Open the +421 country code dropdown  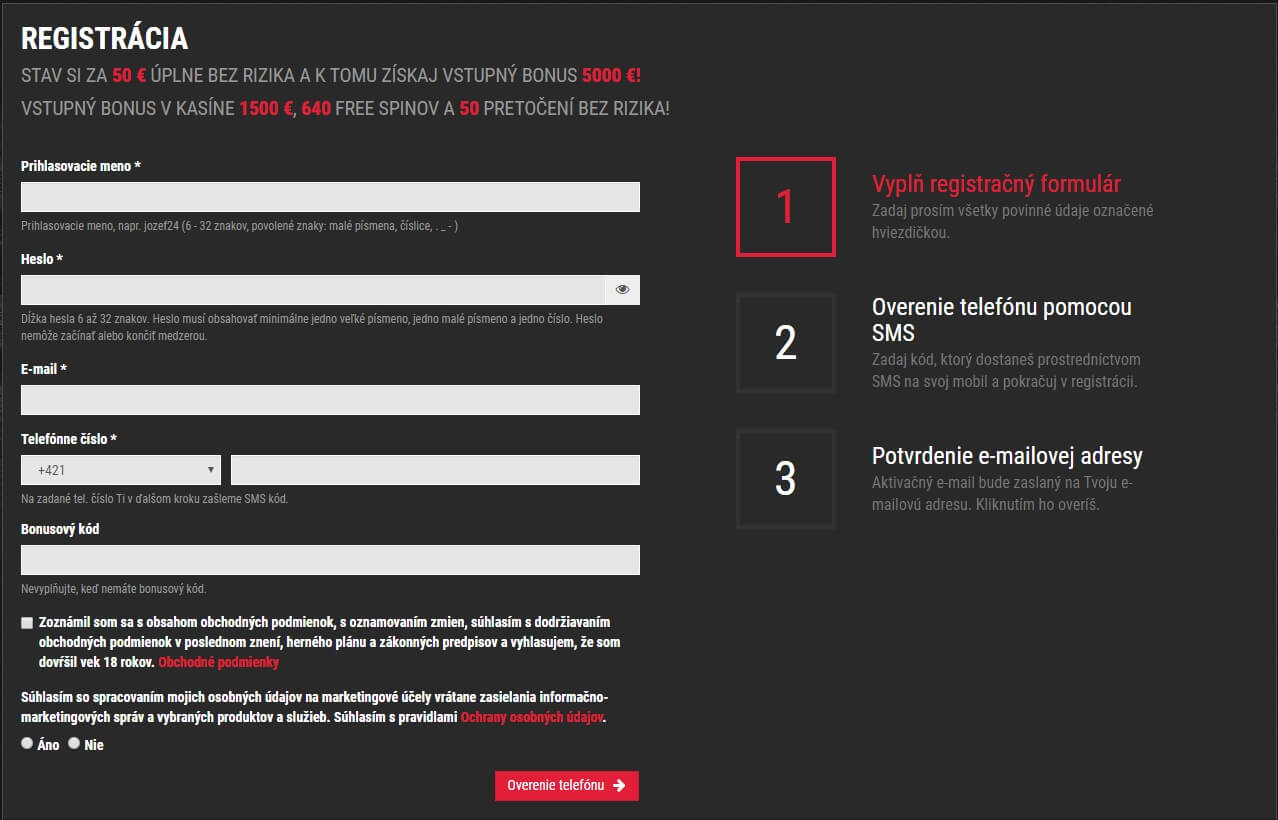click(x=121, y=470)
